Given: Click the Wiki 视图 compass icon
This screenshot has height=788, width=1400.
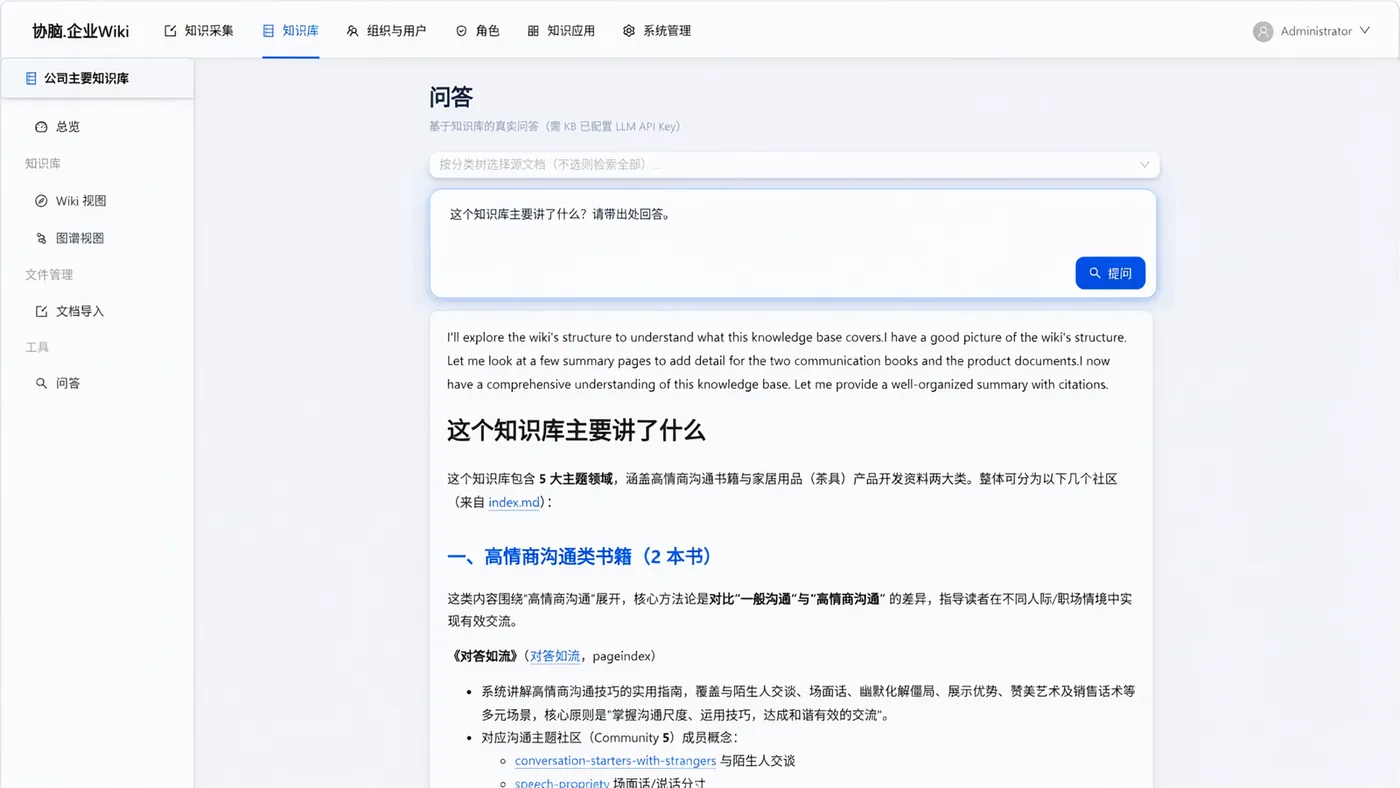Looking at the screenshot, I should [41, 201].
